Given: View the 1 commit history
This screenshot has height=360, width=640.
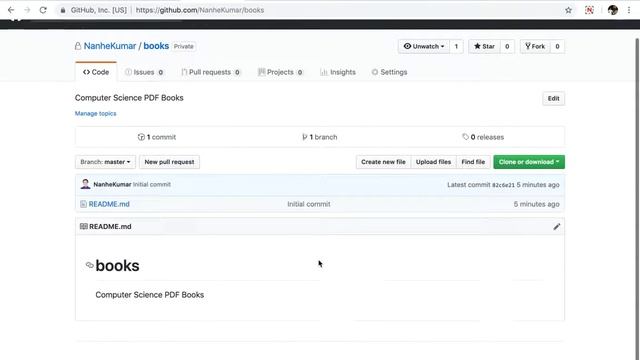Looking at the screenshot, I should [157, 137].
